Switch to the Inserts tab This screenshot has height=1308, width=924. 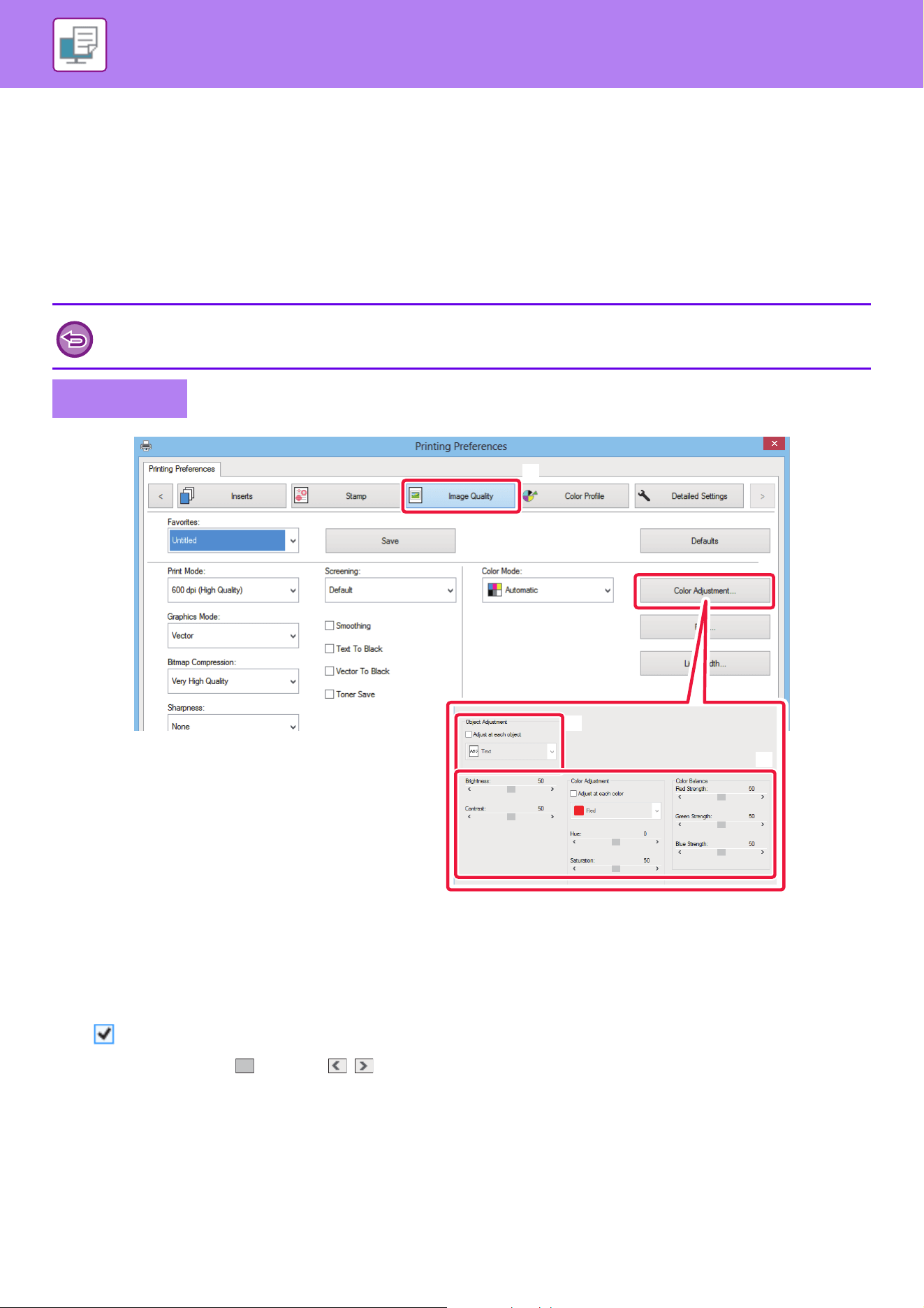[232, 496]
